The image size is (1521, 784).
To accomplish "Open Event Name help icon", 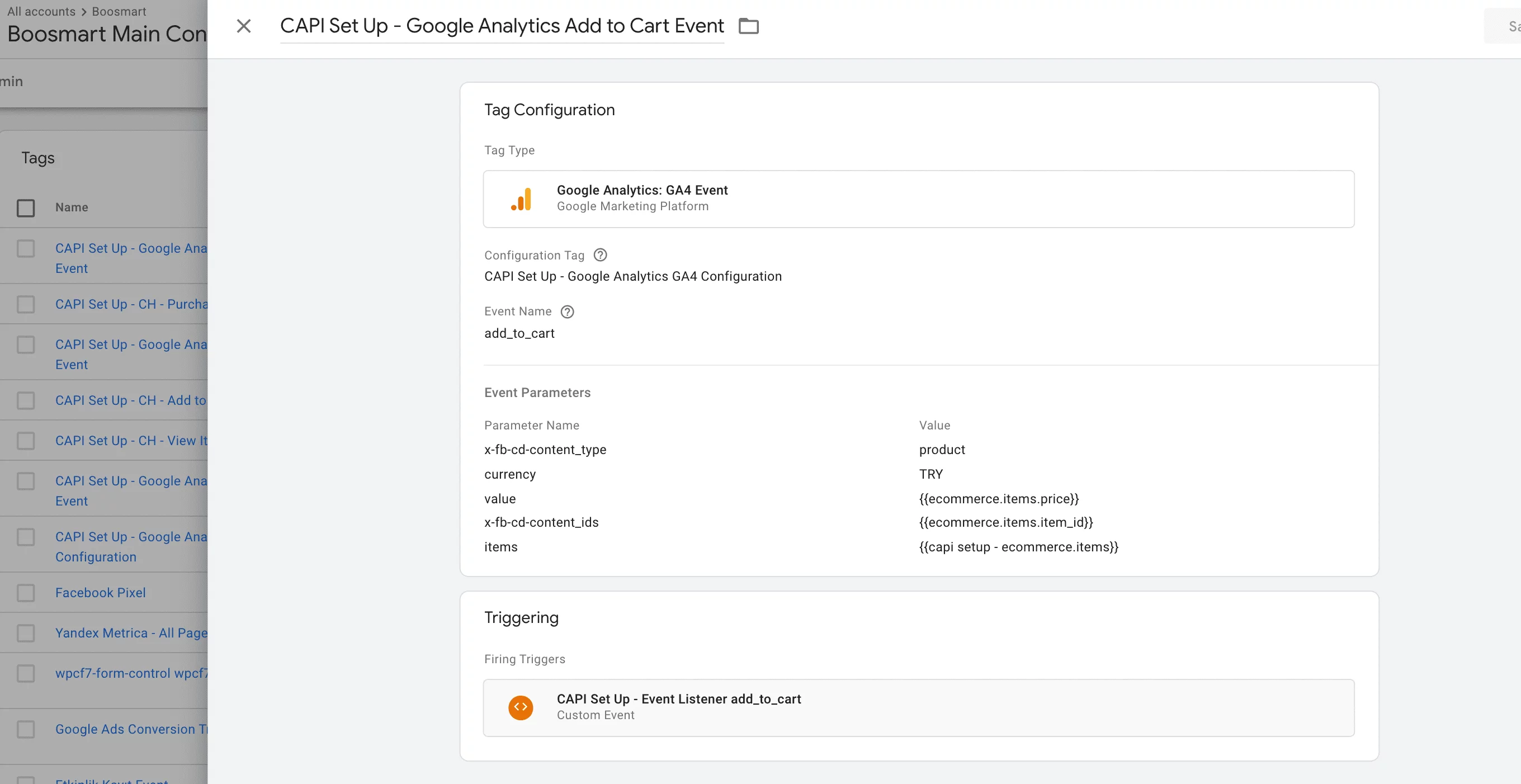I will (x=567, y=311).
